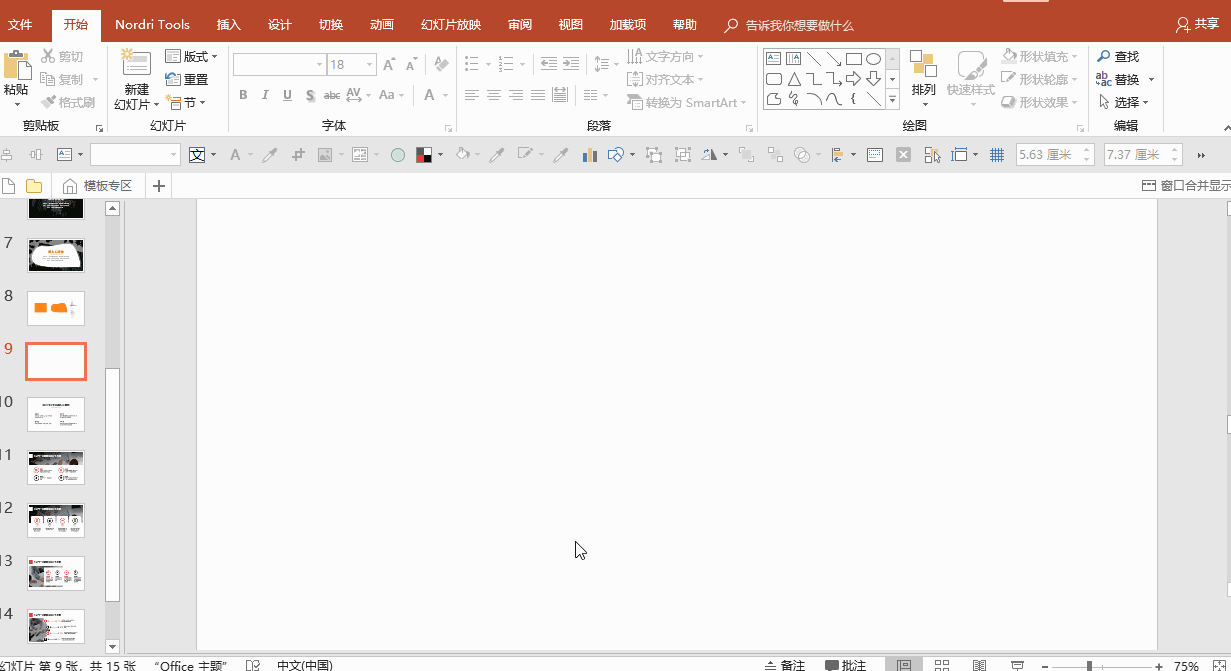This screenshot has width=1231, height=671.
Task: Click the bar chart icon in add-in toolbar
Action: click(589, 155)
